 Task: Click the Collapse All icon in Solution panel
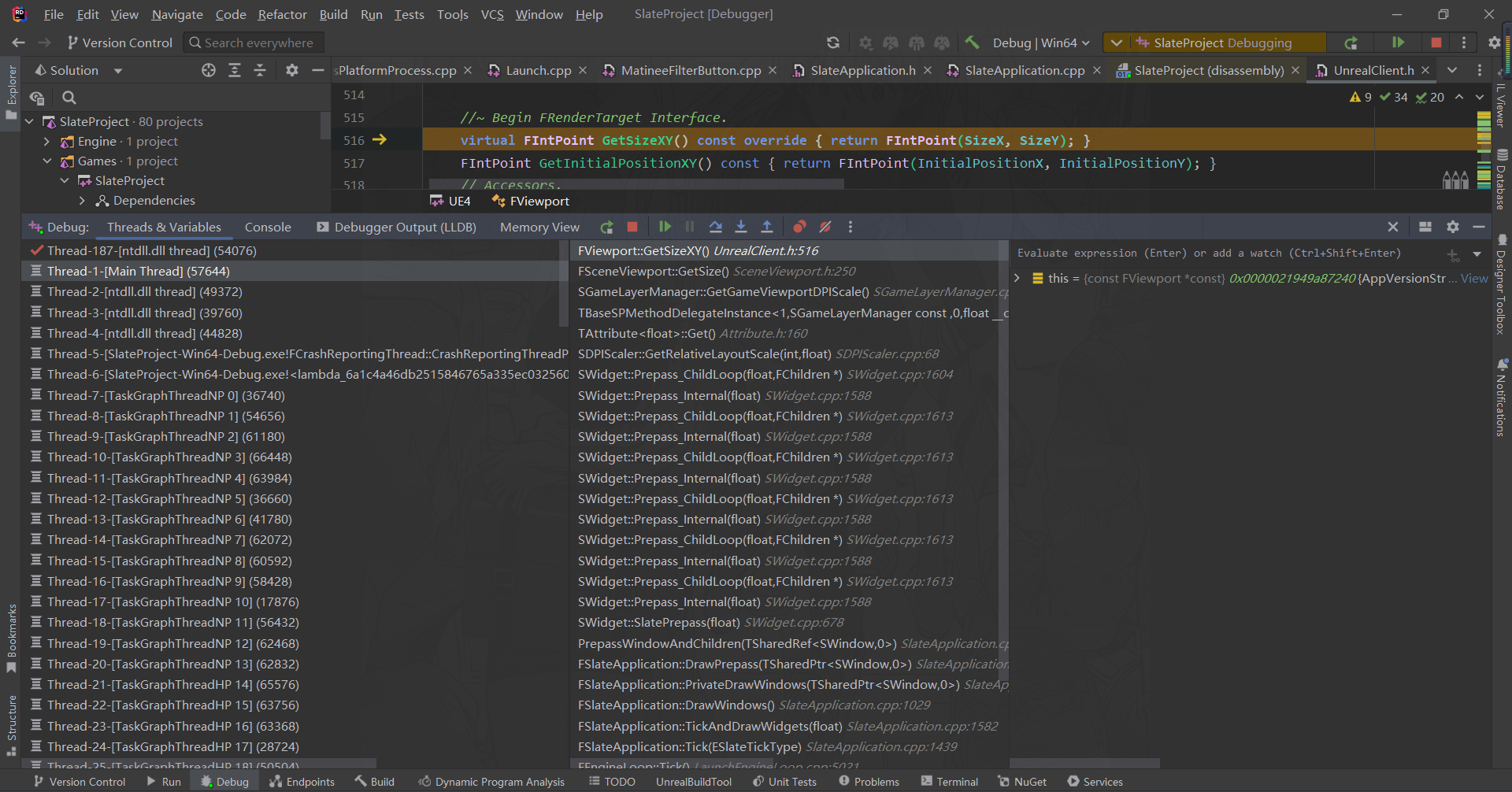(x=260, y=70)
